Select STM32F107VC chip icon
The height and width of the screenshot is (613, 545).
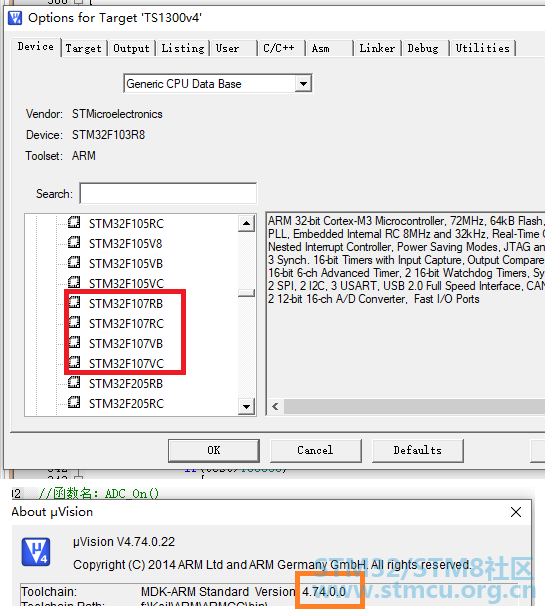pyautogui.click(x=74, y=363)
